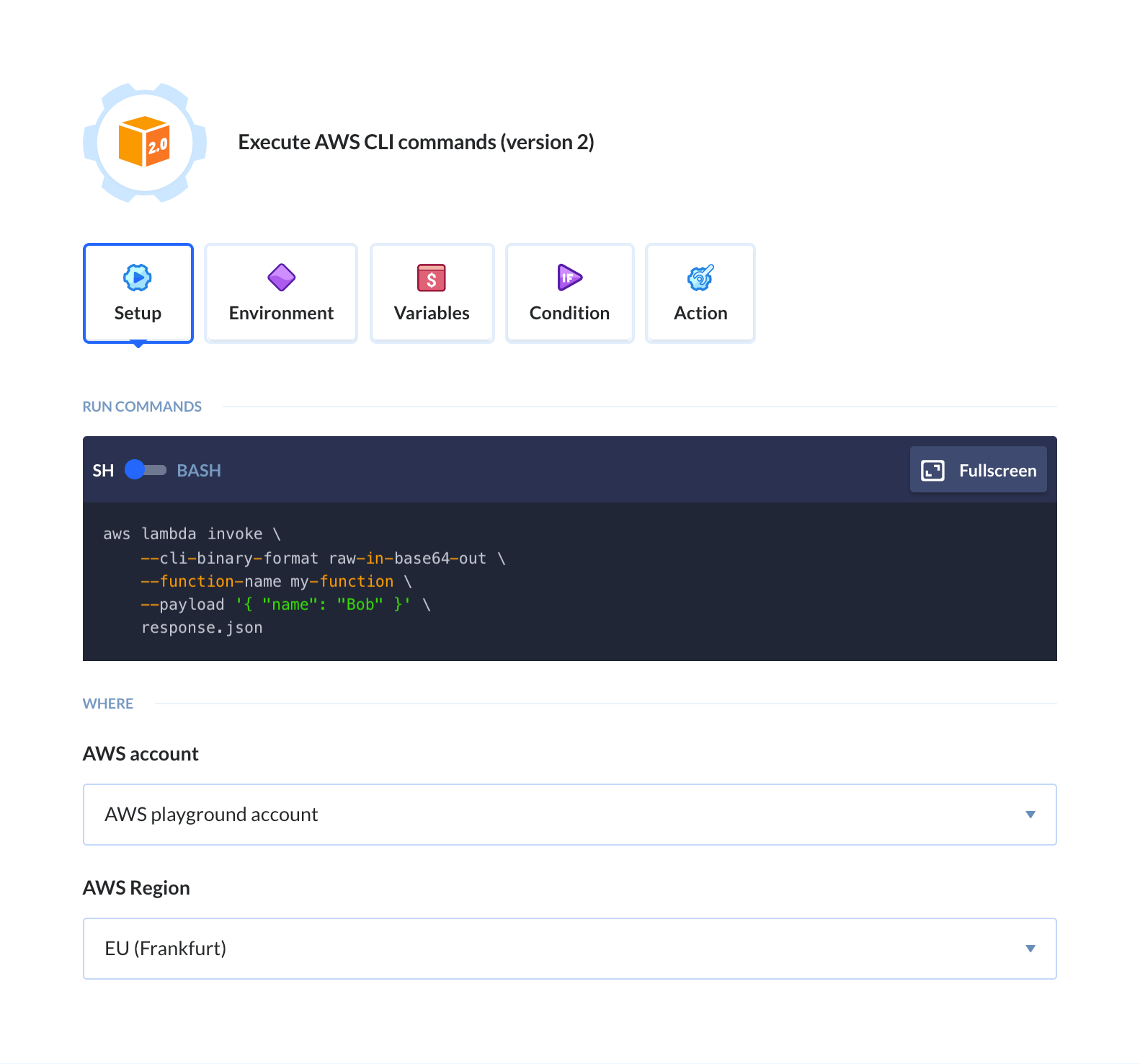Click the red Variables dollar icon
The height and width of the screenshot is (1064, 1140).
(432, 278)
